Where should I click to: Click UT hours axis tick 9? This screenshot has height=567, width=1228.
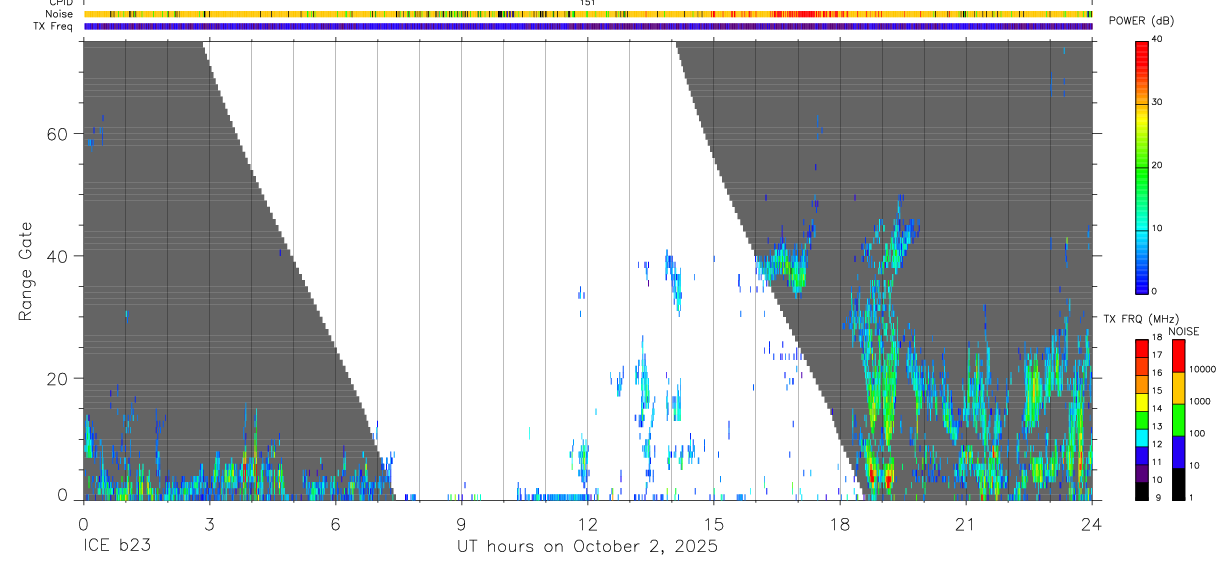pyautogui.click(x=461, y=524)
